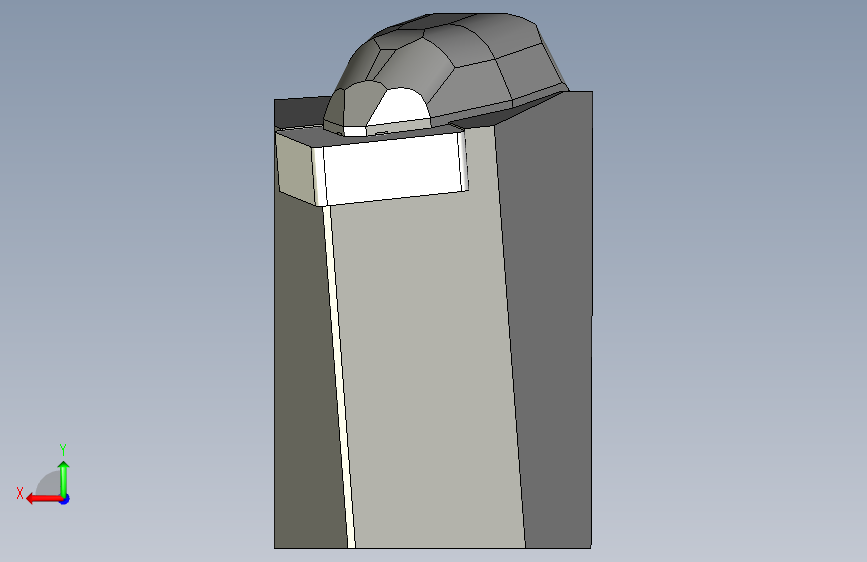
Task: Select the olive left side face of the block
Action: coord(296,169)
